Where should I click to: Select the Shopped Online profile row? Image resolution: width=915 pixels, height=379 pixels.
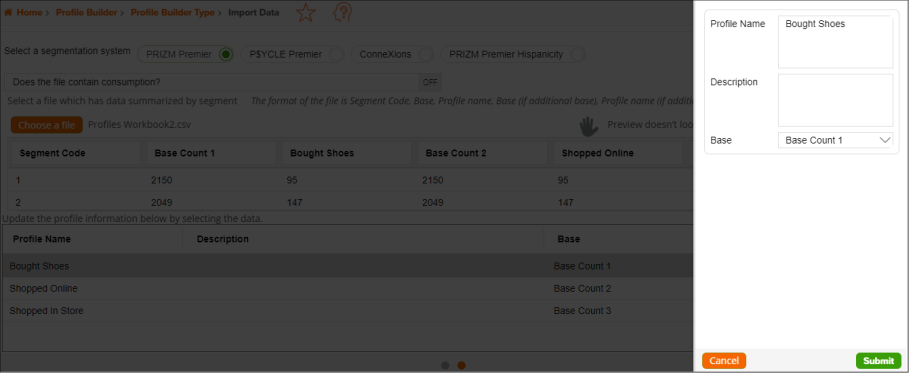pyautogui.click(x=347, y=288)
